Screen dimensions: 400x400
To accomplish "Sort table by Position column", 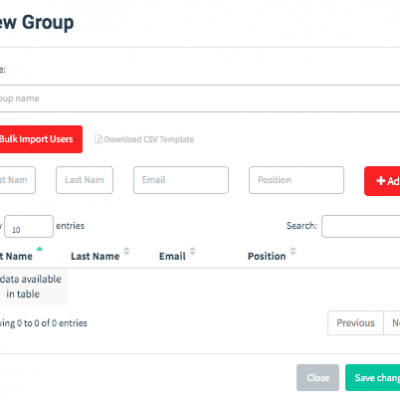I will click(x=267, y=256).
